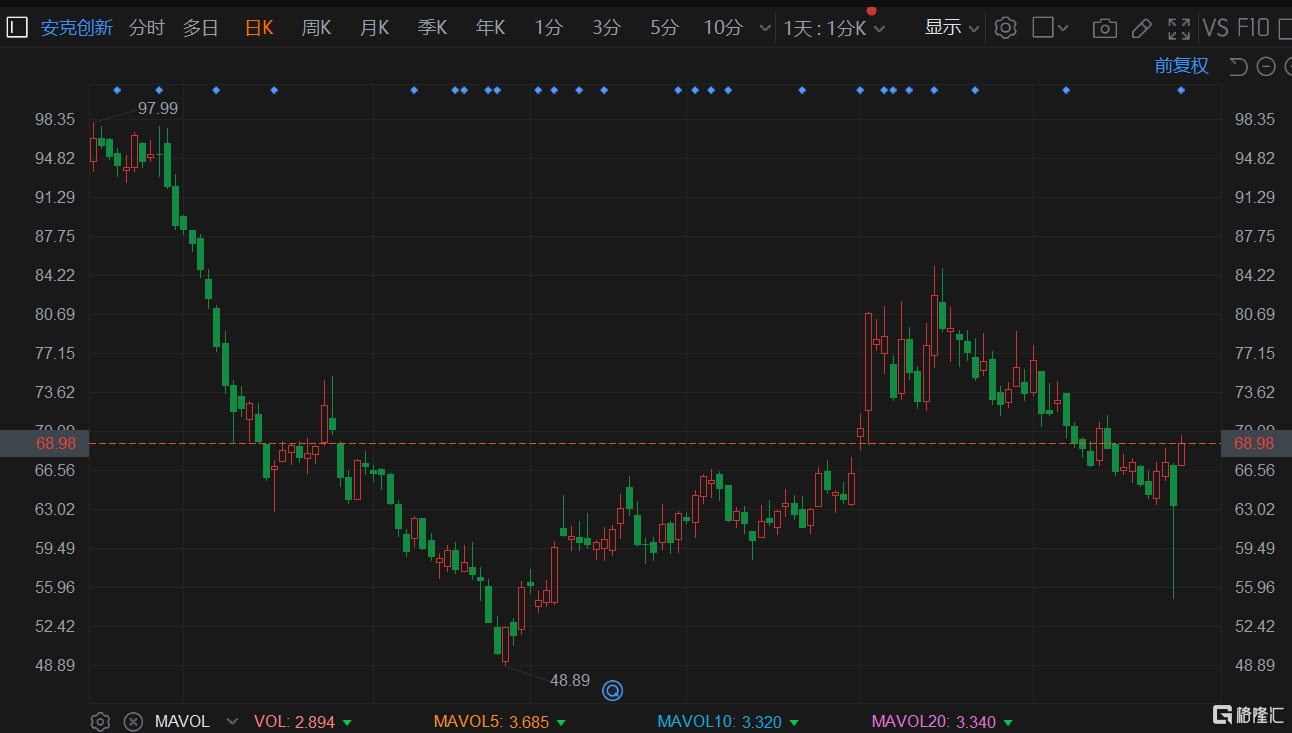Click the 安克创新 stock name
Screen dimensions: 1292x733
click(x=77, y=28)
